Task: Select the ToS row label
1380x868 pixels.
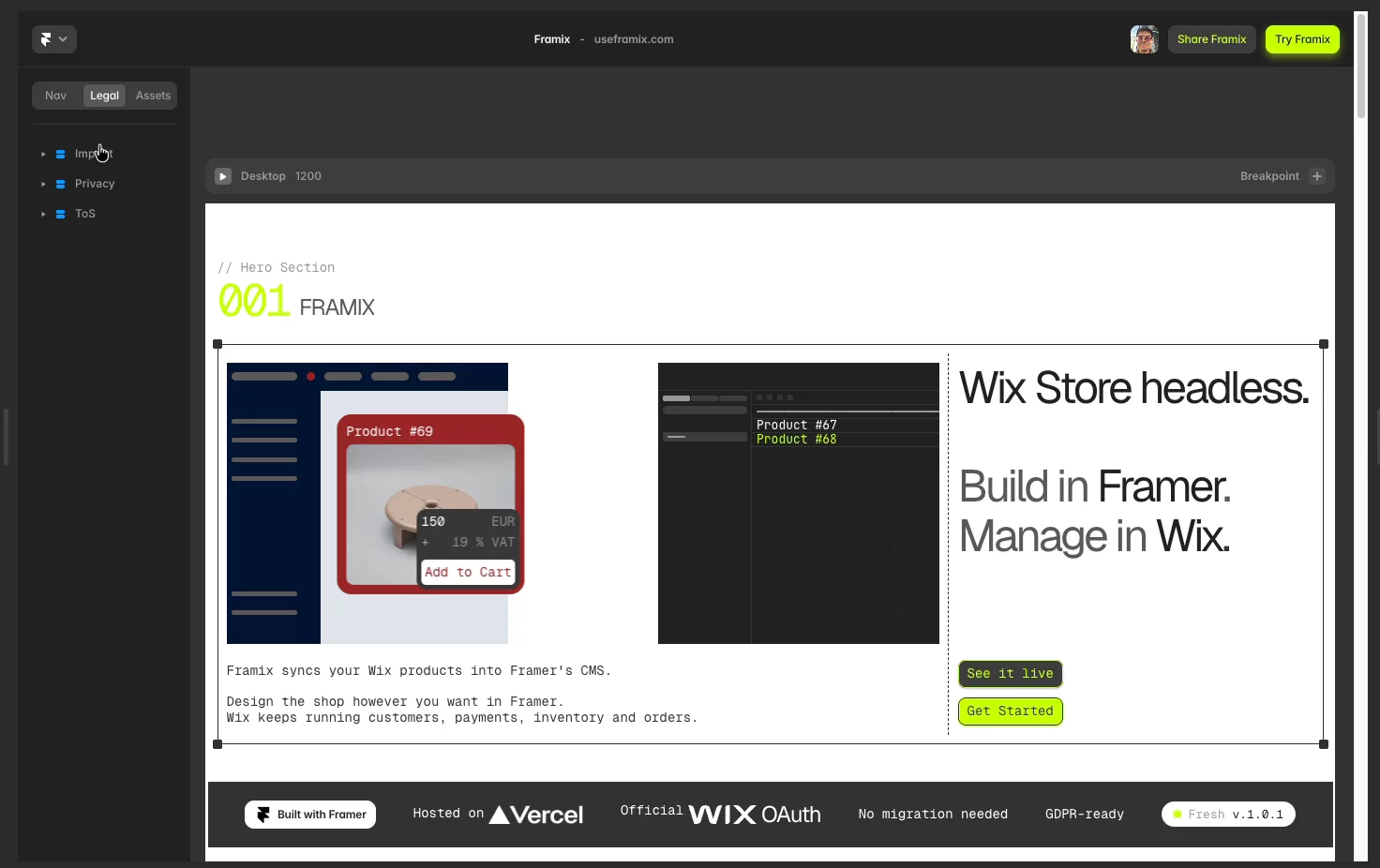Action: (85, 214)
